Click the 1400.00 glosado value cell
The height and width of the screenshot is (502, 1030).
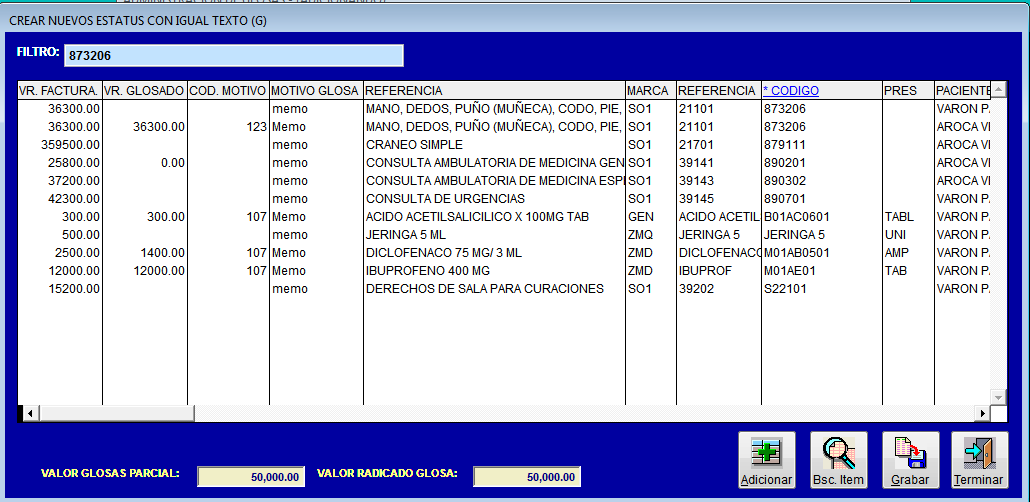click(x=145, y=253)
